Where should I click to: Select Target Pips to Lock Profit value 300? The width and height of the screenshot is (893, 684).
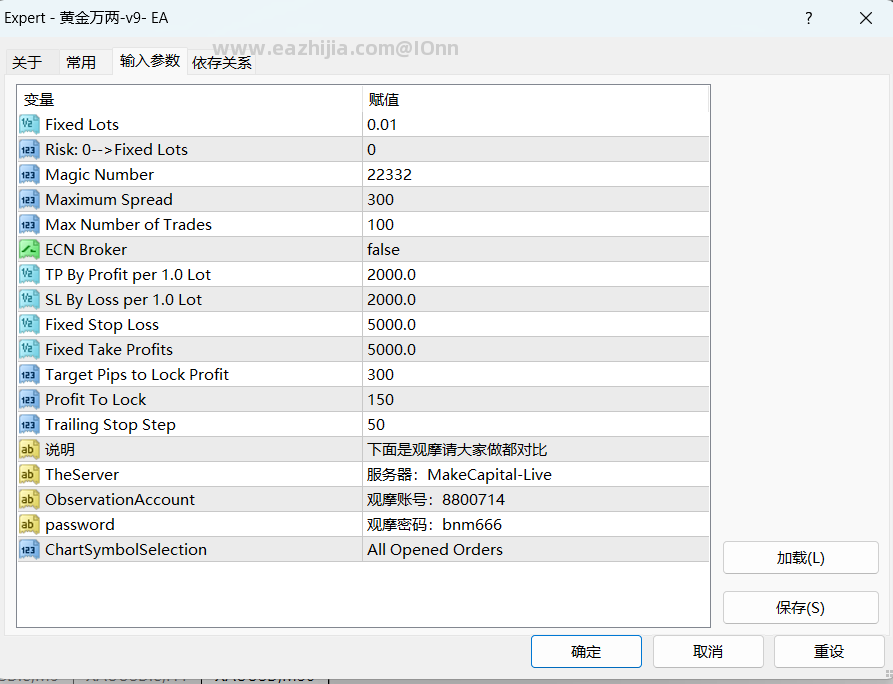(535, 375)
